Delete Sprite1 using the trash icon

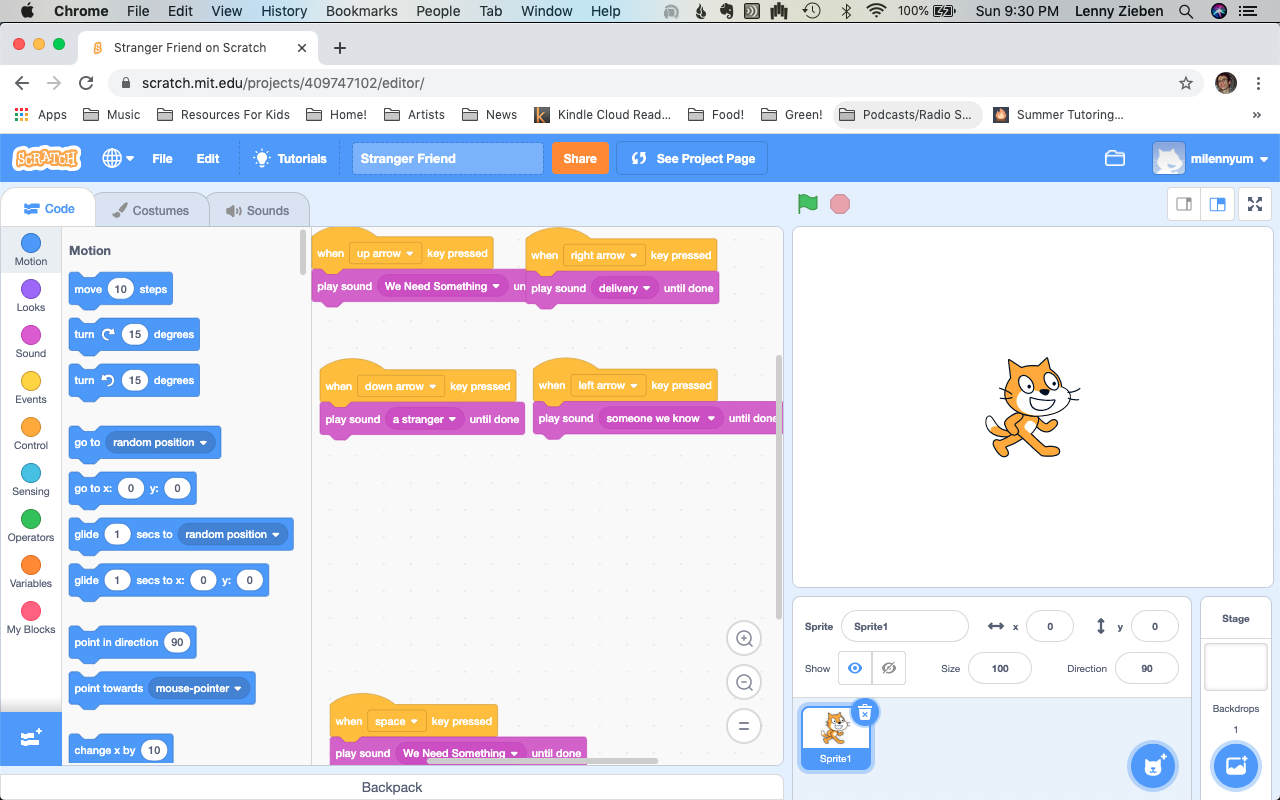point(865,712)
